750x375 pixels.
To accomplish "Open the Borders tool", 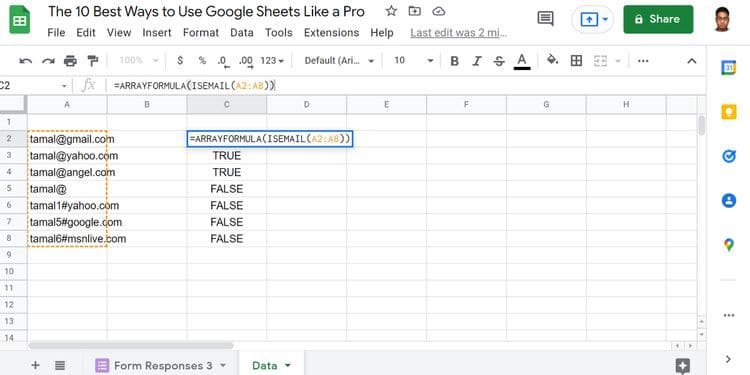I will pos(576,61).
